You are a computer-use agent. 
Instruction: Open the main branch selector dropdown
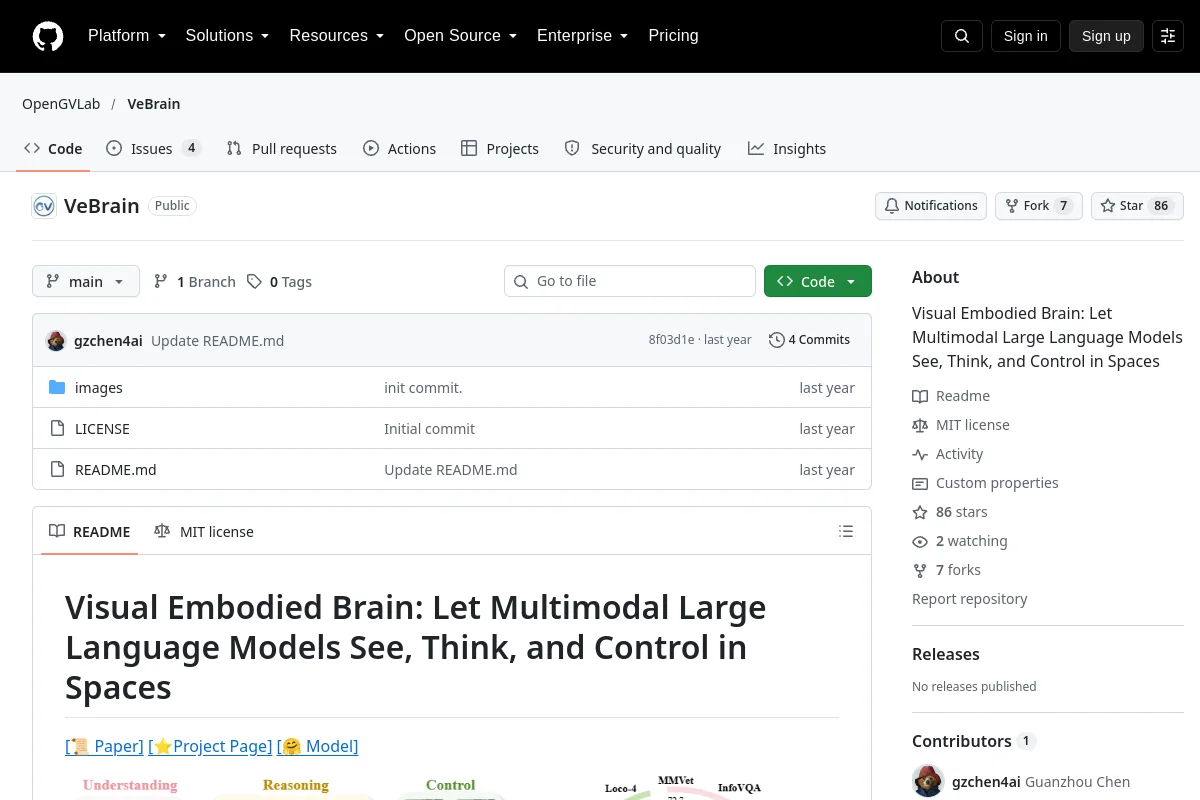pyautogui.click(x=86, y=282)
